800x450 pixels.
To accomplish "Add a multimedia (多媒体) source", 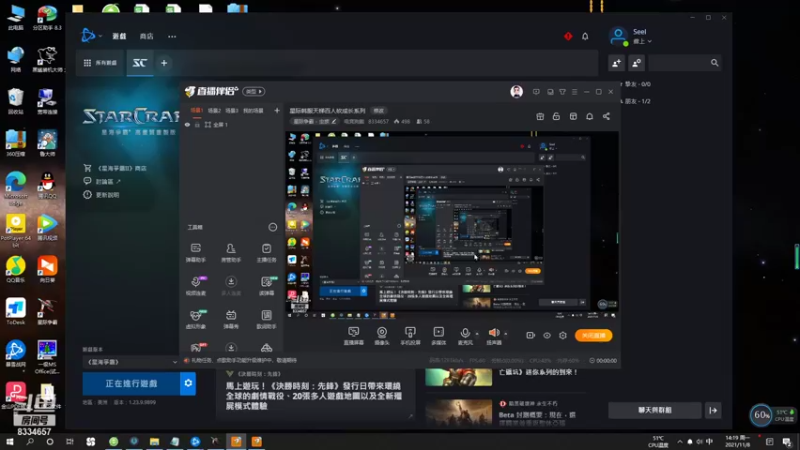I will click(x=438, y=336).
